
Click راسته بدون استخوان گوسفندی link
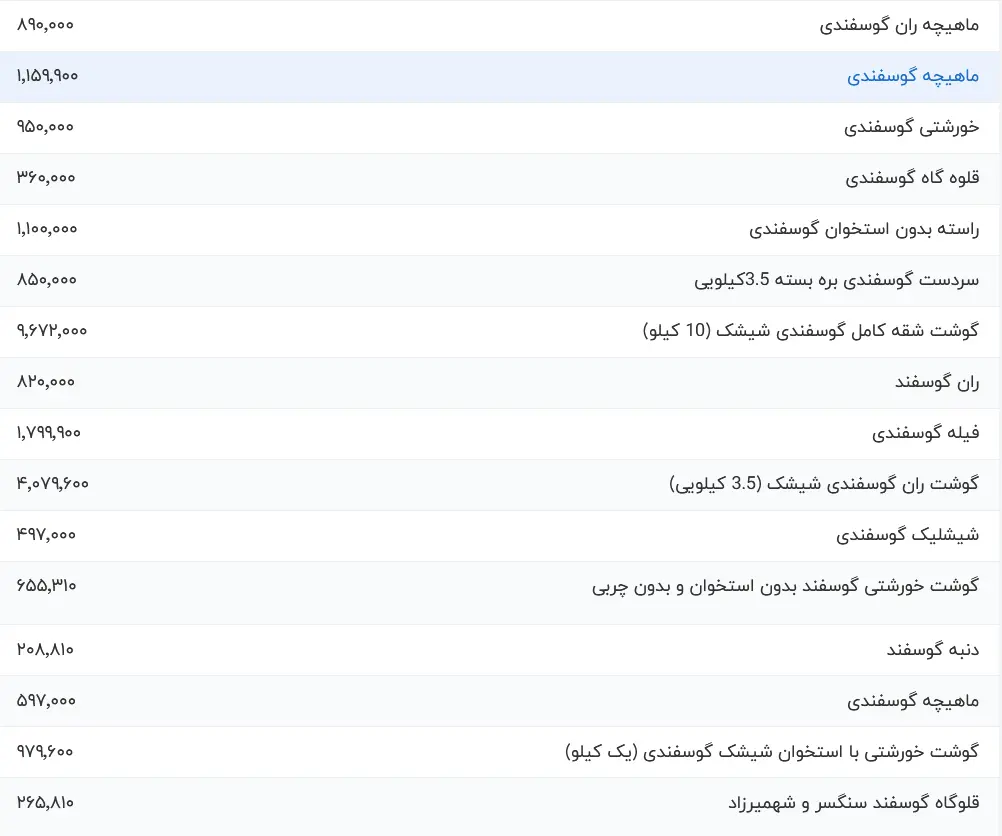864,229
